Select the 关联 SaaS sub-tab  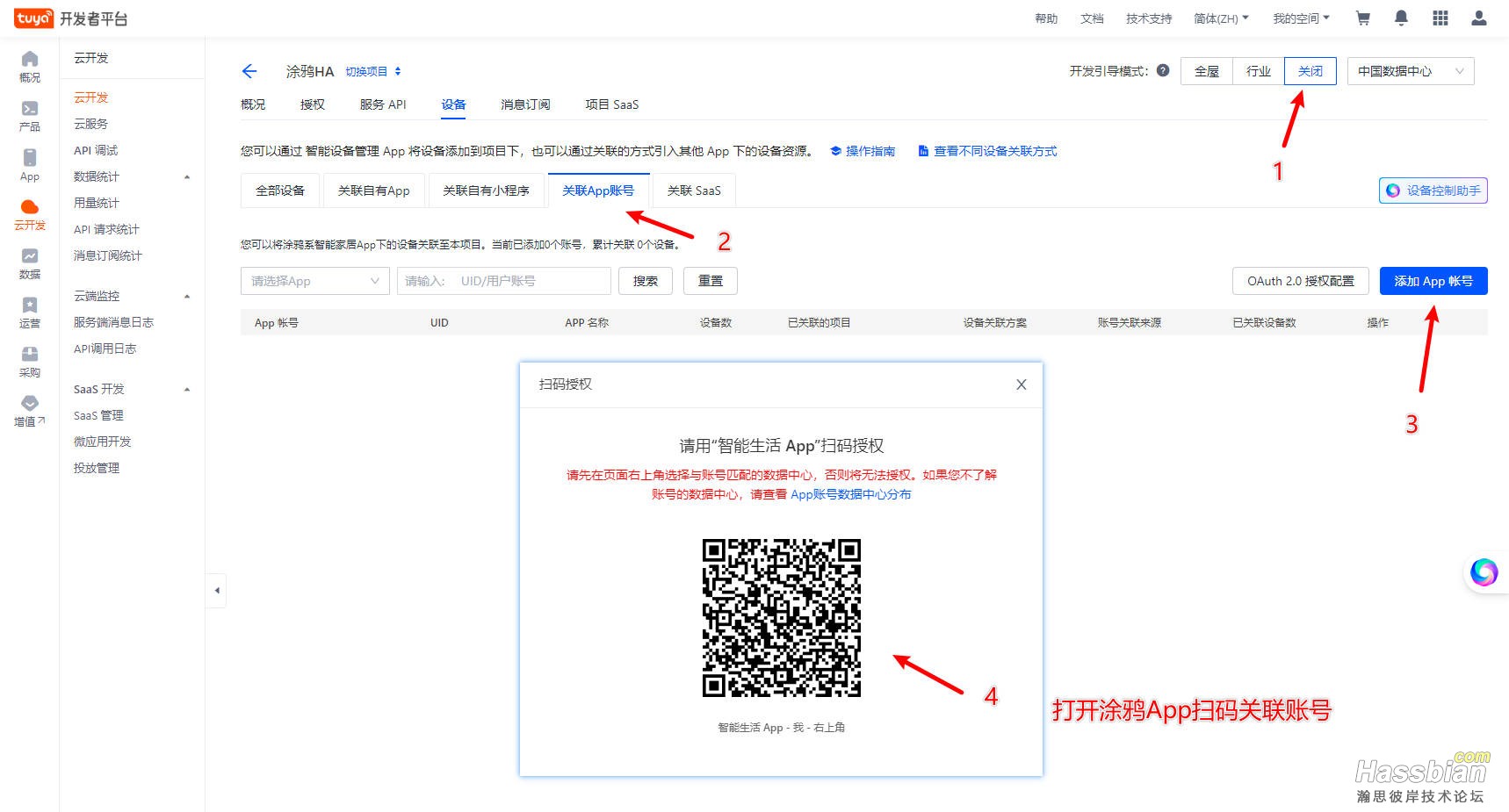pos(694,190)
